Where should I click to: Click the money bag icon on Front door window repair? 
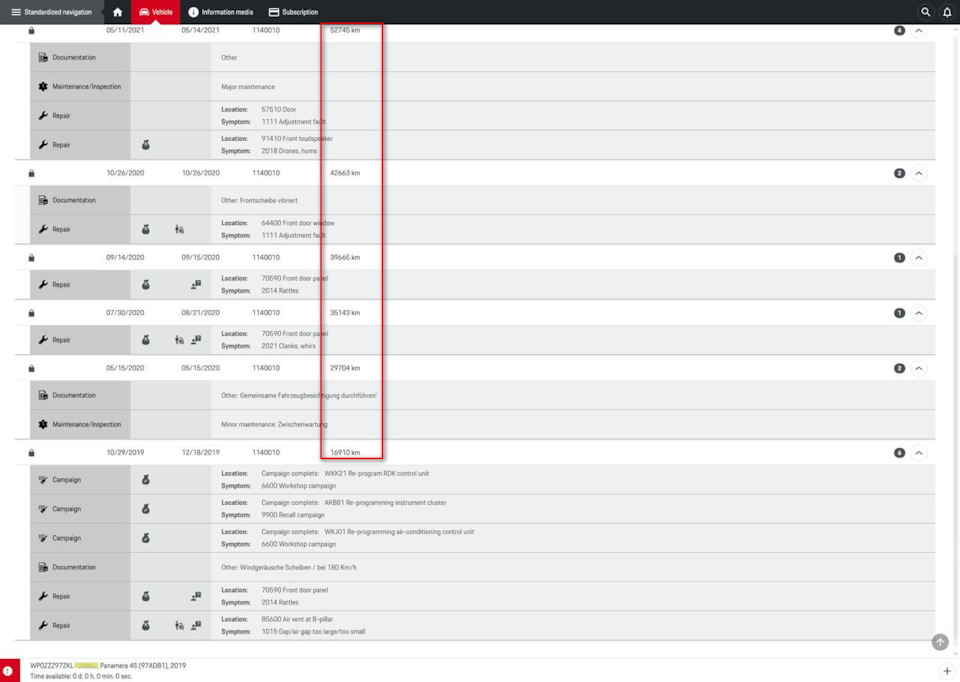(x=146, y=230)
